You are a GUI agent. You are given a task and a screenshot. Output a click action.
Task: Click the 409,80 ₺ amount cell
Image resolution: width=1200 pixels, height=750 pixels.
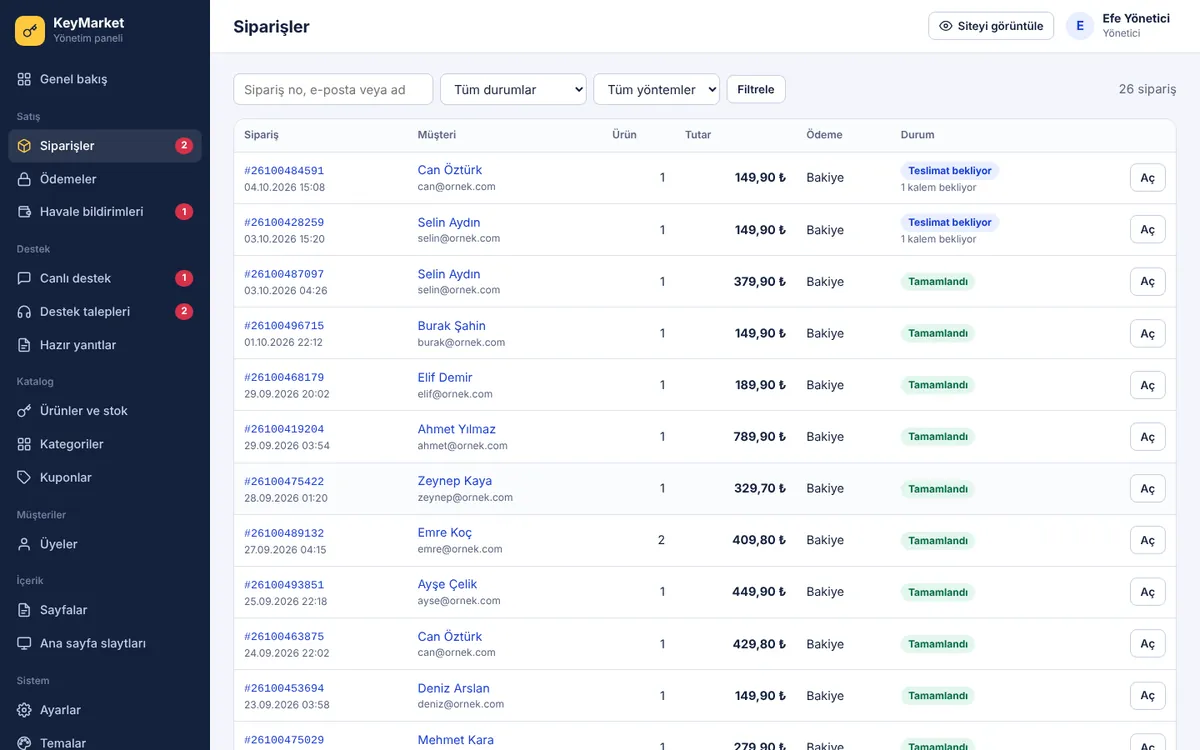tap(759, 540)
